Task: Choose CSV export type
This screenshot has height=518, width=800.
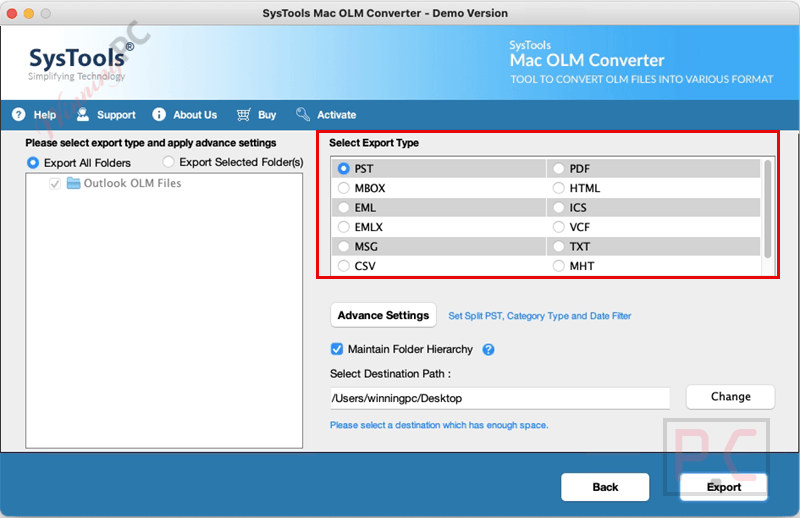Action: click(343, 266)
